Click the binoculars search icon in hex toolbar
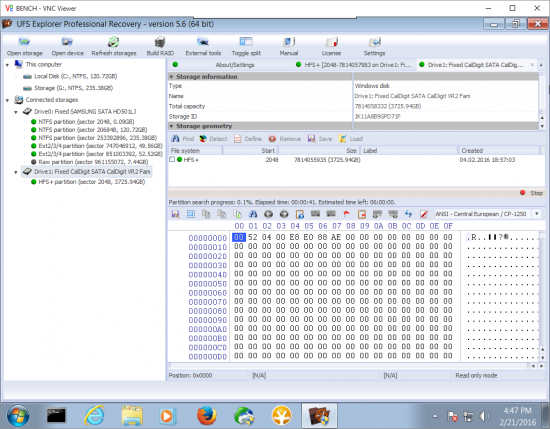This screenshot has height=429, width=550. point(253,214)
